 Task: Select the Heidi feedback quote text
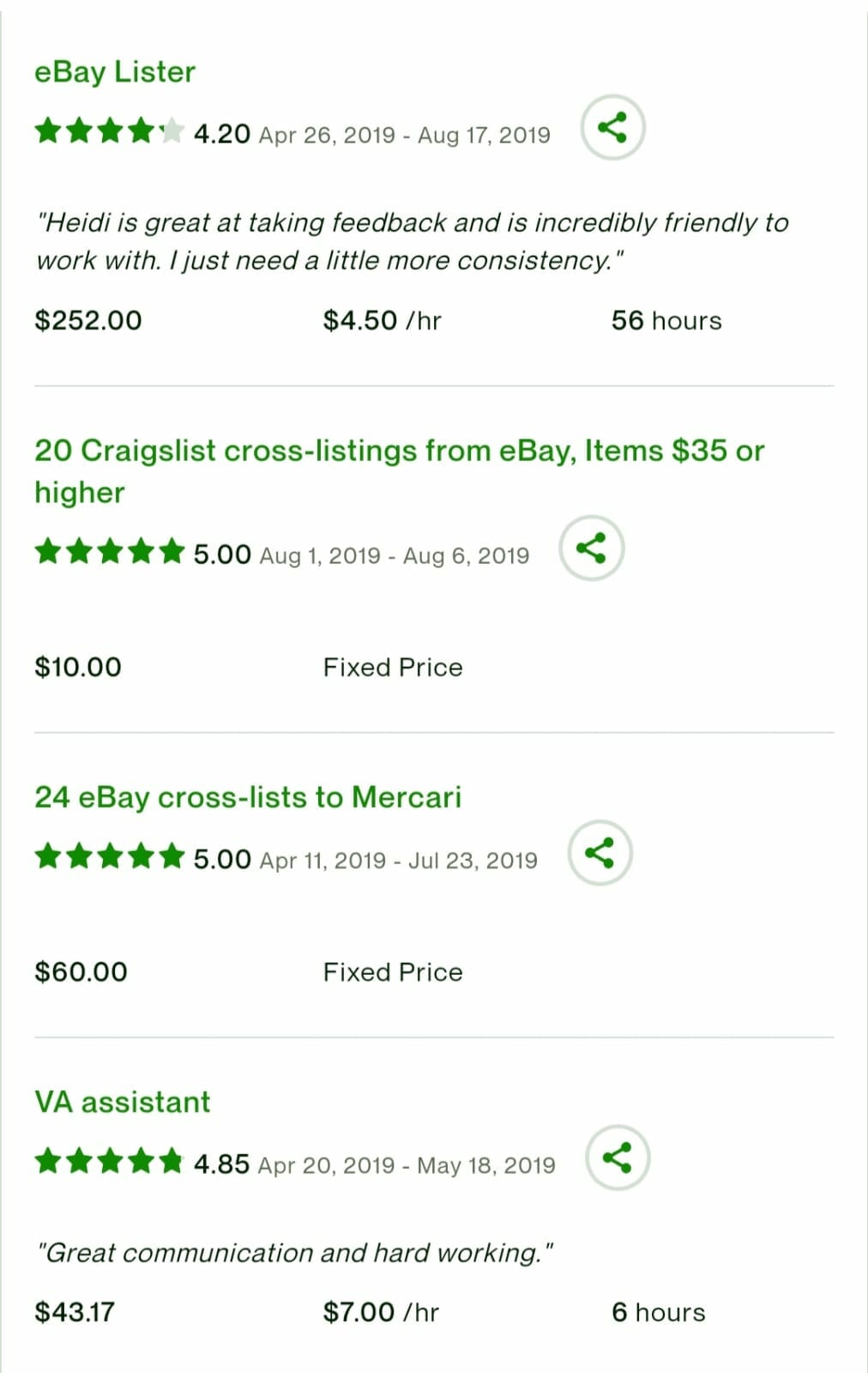[412, 241]
